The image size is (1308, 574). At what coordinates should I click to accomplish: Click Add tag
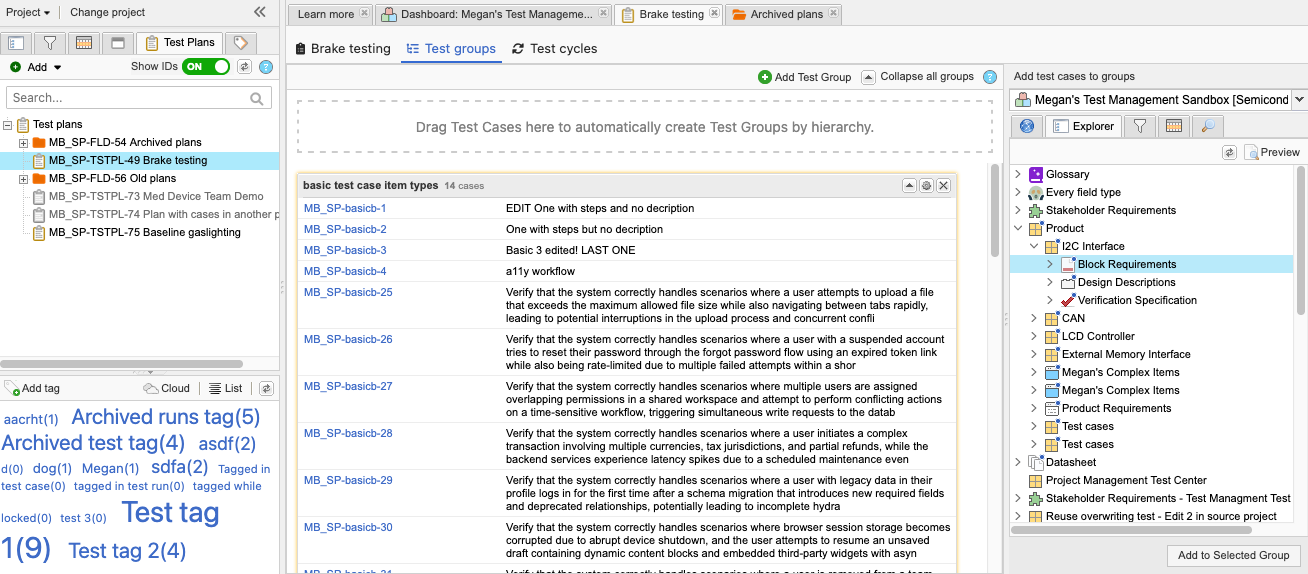click(x=33, y=388)
